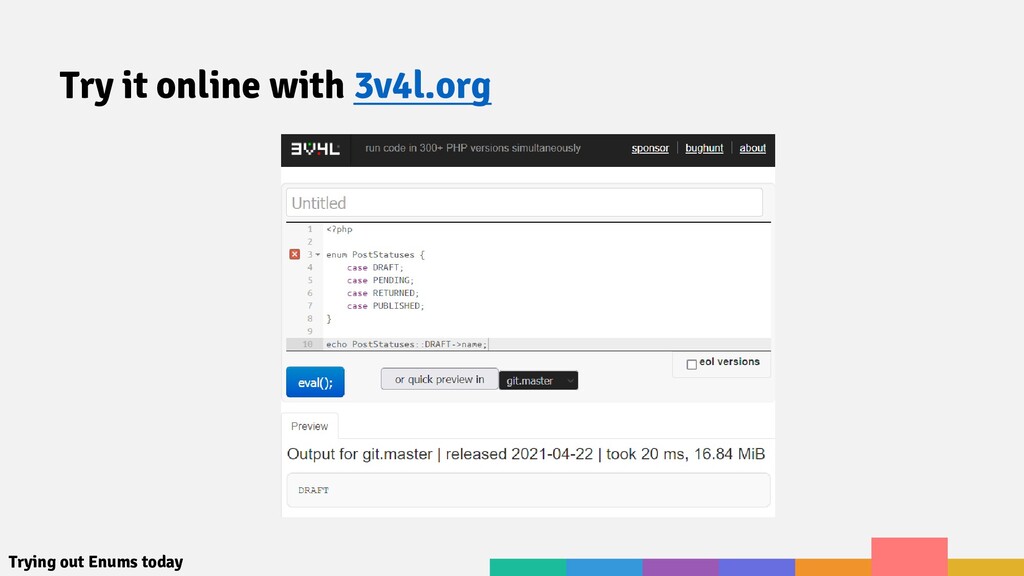Viewport: 1024px width, 576px height.
Task: Click the 'Output for git.master' heading text
Action: point(526,454)
